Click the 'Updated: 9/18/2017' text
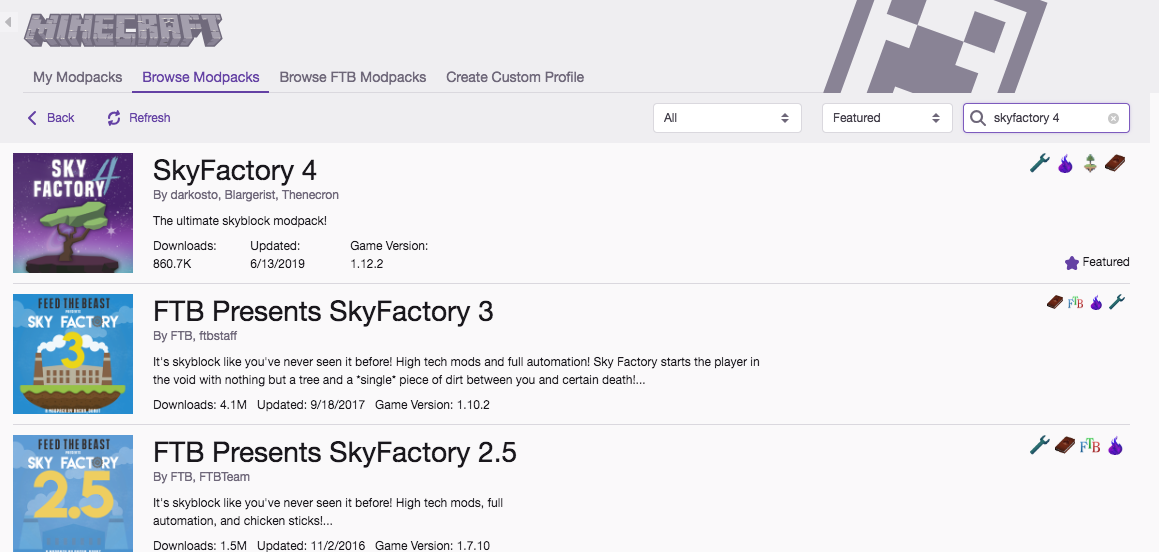 tap(311, 405)
